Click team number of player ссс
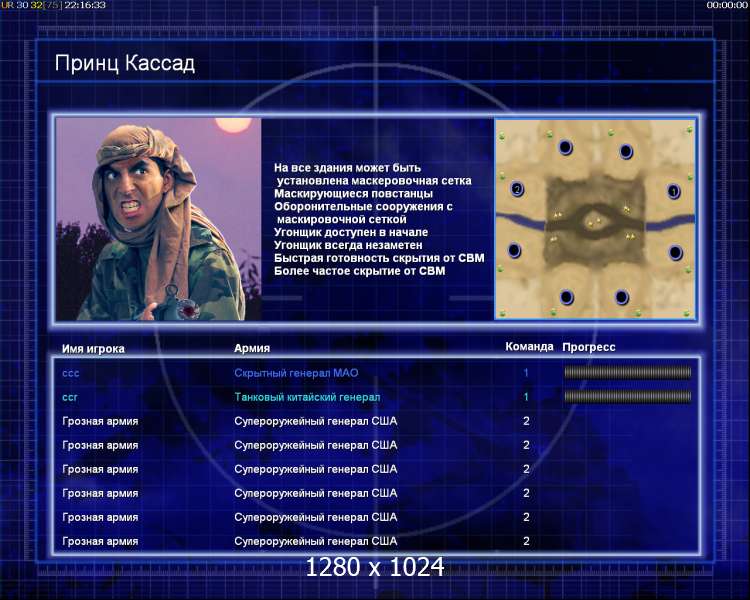This screenshot has width=750, height=600. [526, 373]
